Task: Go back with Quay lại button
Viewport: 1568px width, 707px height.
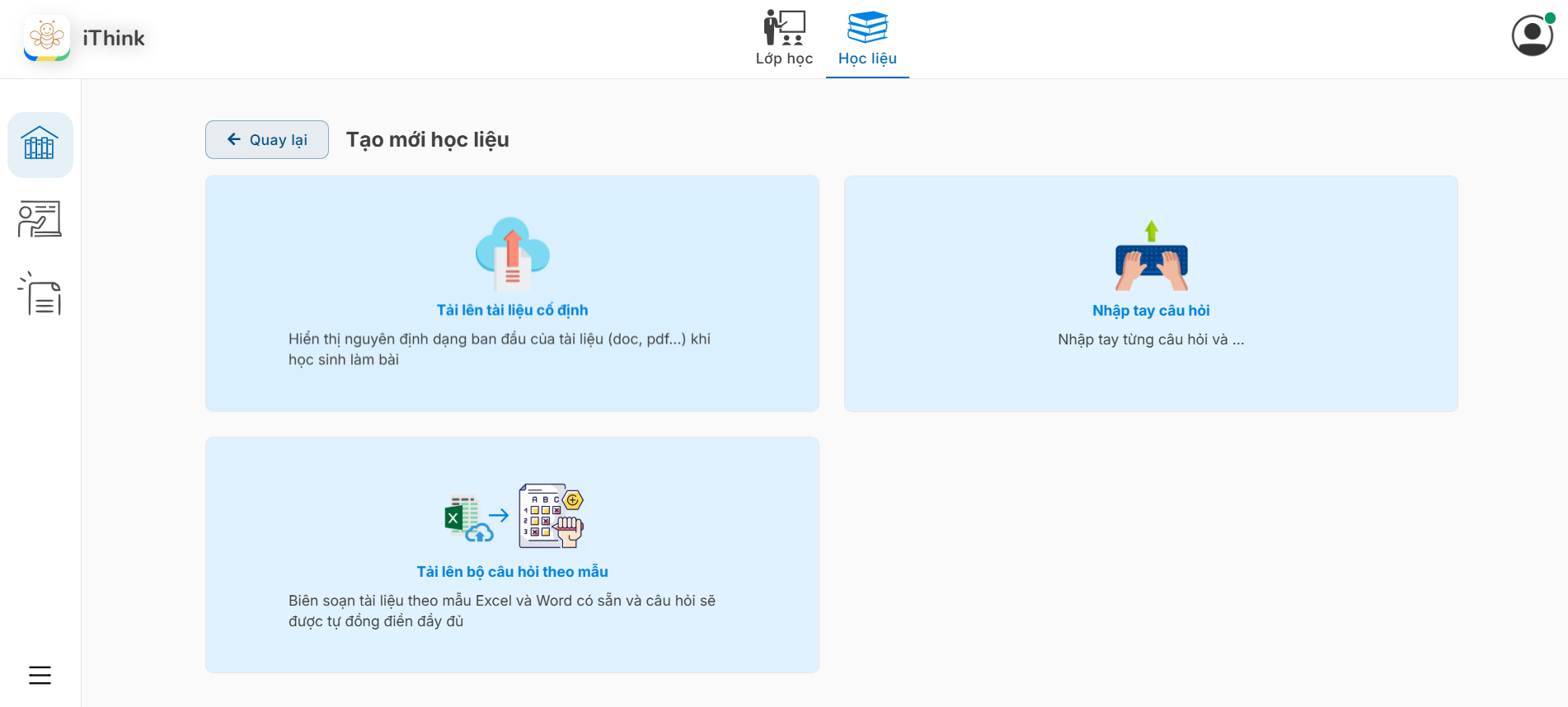Action: 267,140
